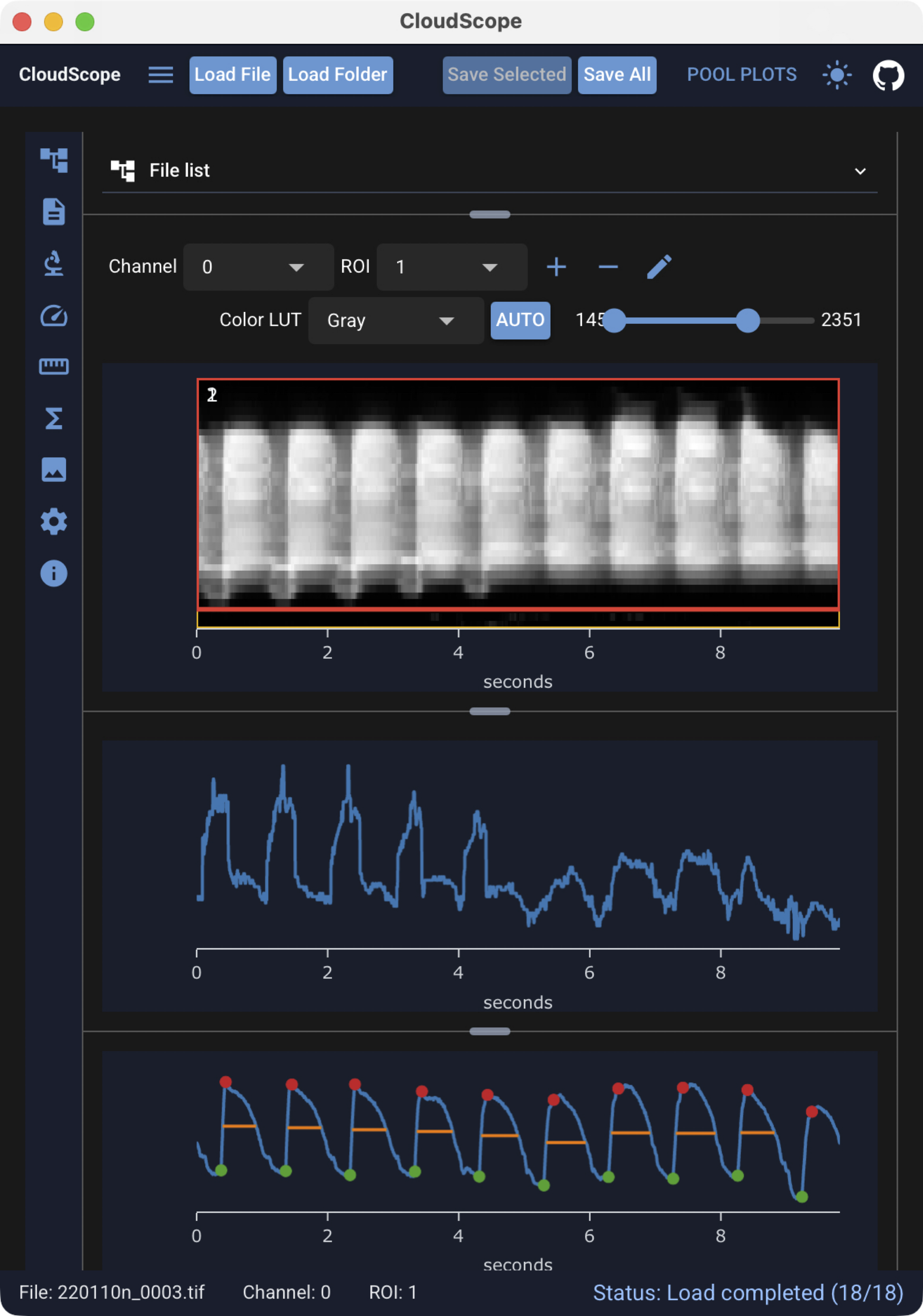Open the image icon in sidebar
The image size is (923, 1316).
[x=54, y=469]
